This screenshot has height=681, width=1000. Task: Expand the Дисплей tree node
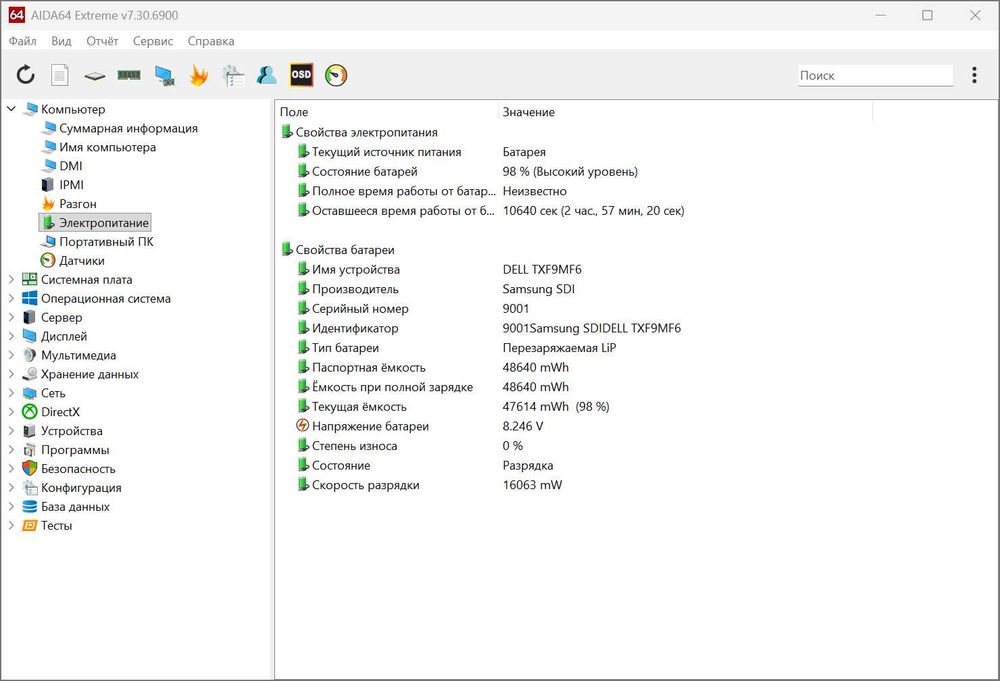(11, 336)
